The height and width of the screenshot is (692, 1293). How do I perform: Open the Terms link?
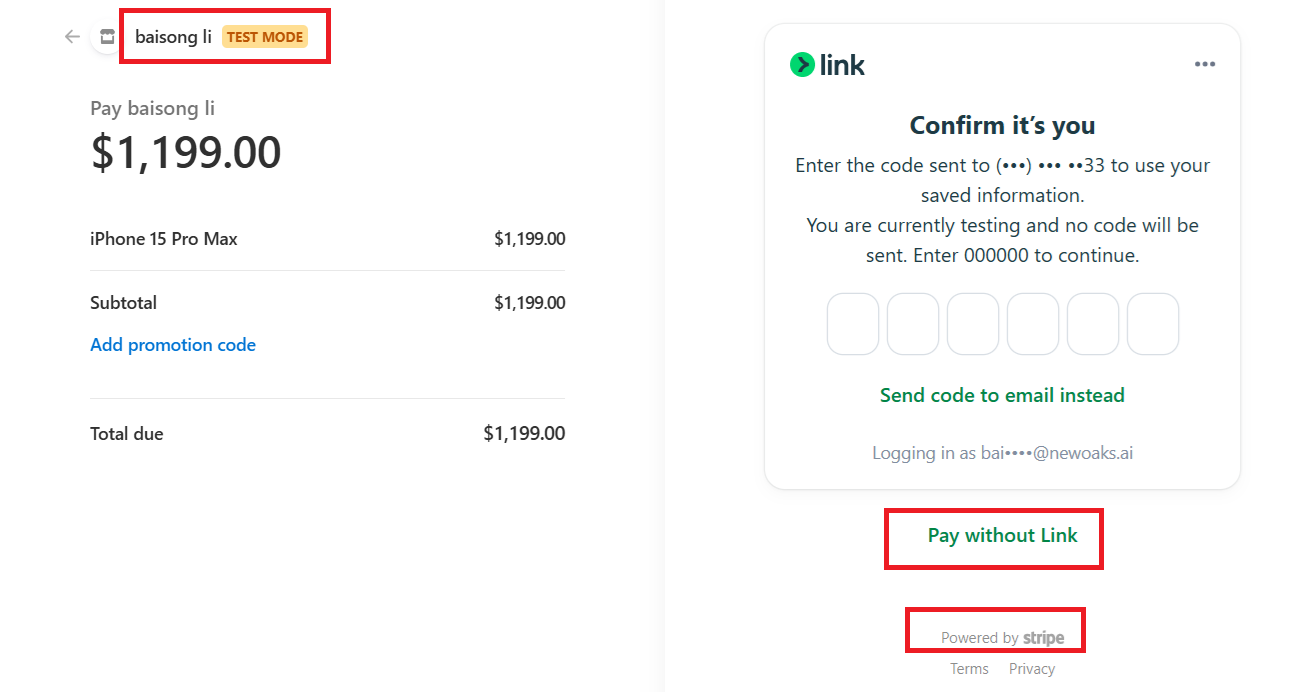pyautogui.click(x=969, y=669)
